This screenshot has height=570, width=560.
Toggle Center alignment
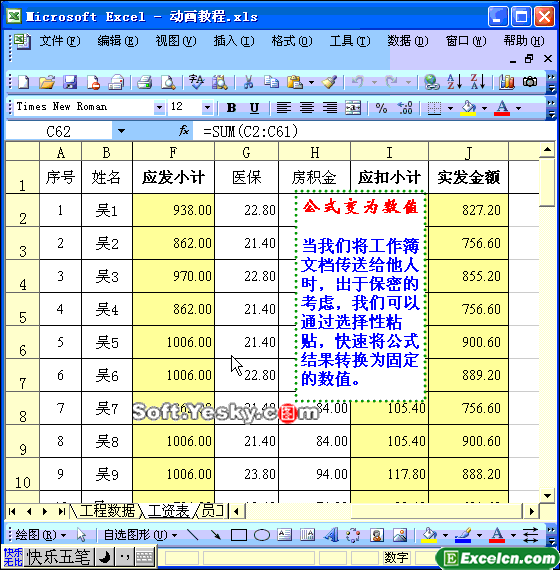pos(307,108)
